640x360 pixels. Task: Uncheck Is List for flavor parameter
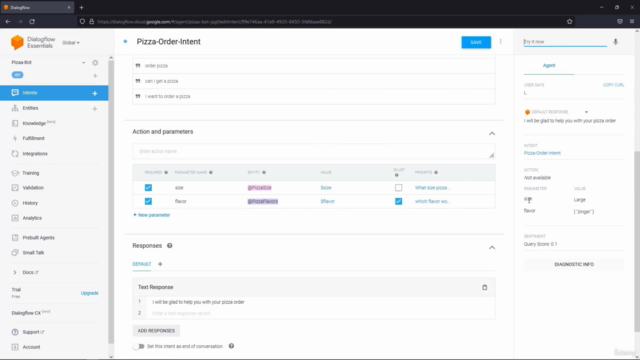pos(398,201)
